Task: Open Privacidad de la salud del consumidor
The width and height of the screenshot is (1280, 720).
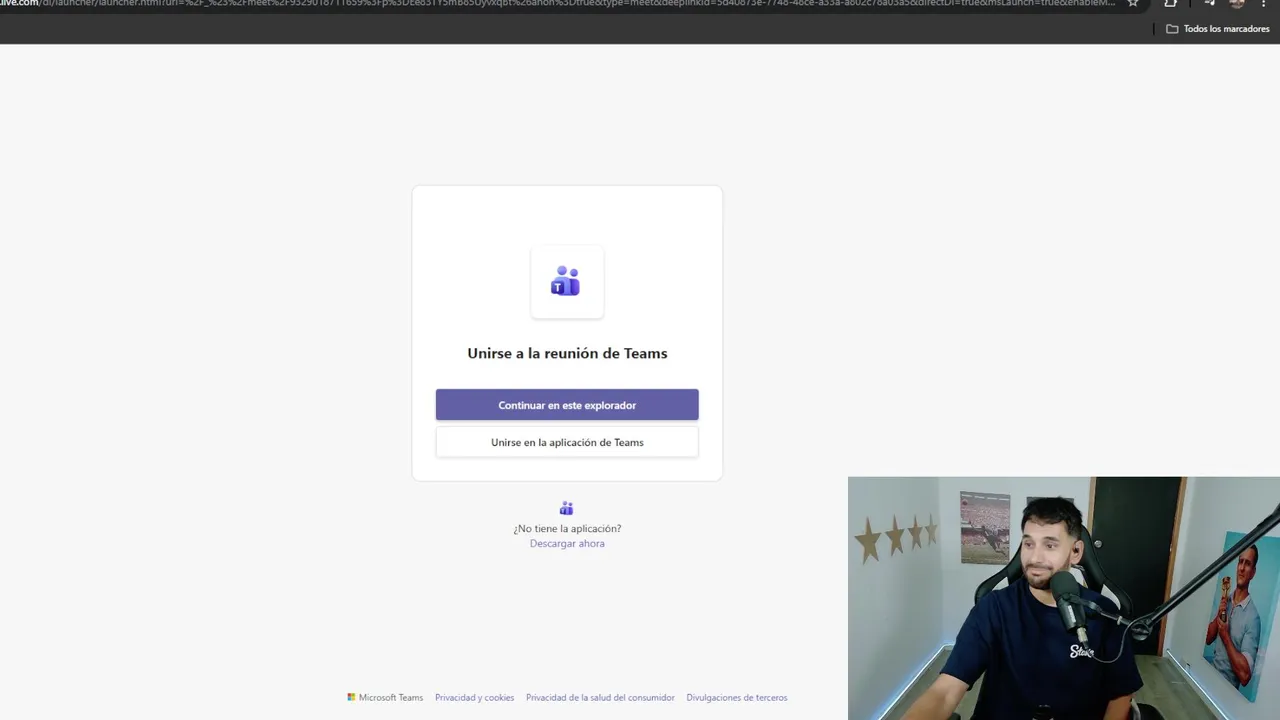Action: click(600, 698)
